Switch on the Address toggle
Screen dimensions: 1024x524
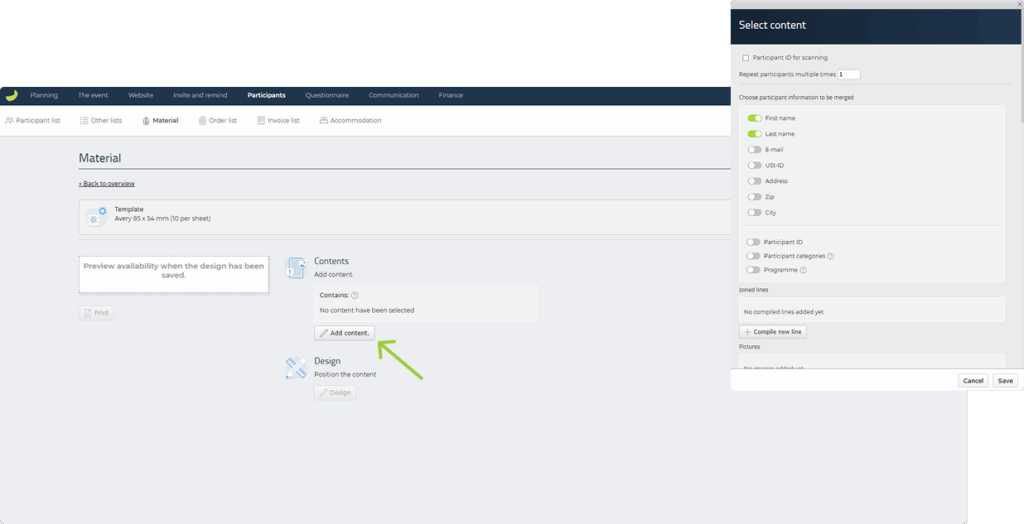[754, 181]
